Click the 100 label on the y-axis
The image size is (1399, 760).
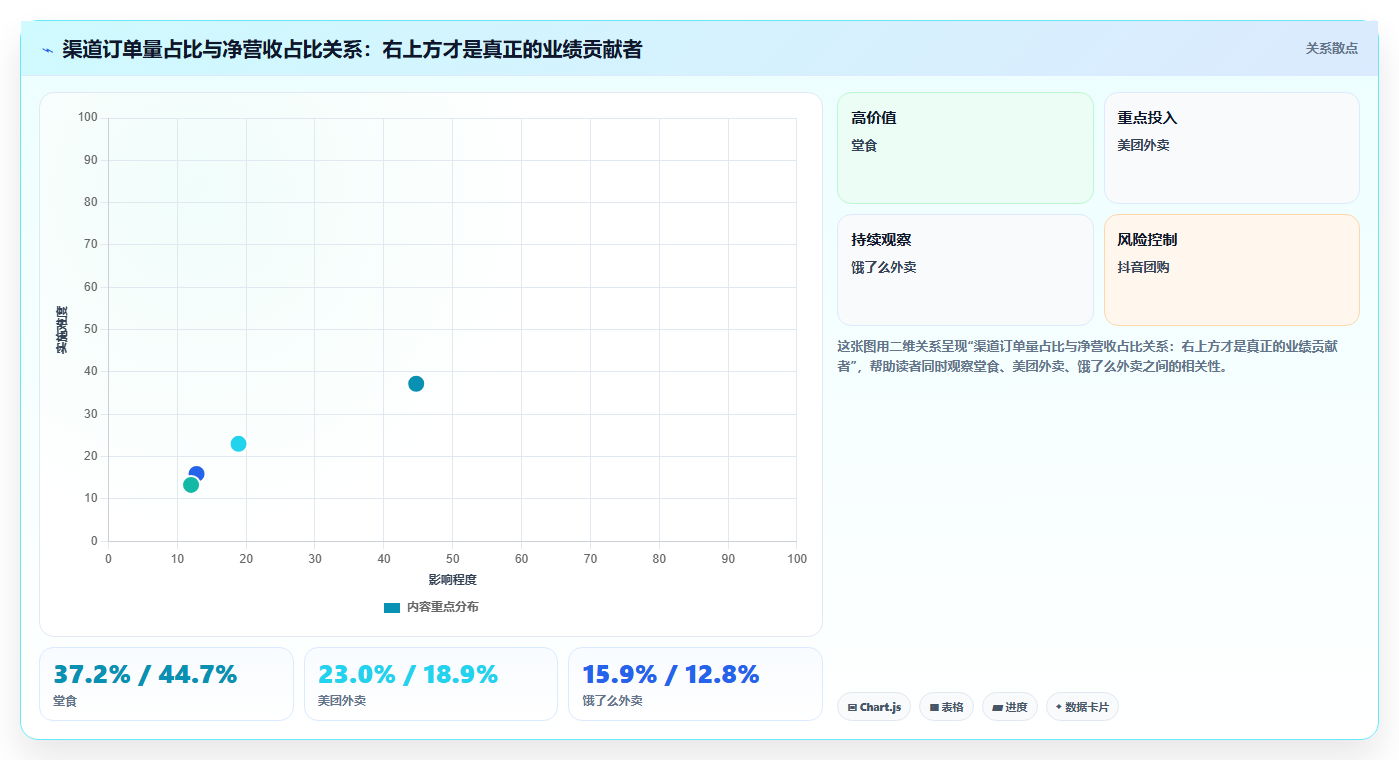(87, 118)
